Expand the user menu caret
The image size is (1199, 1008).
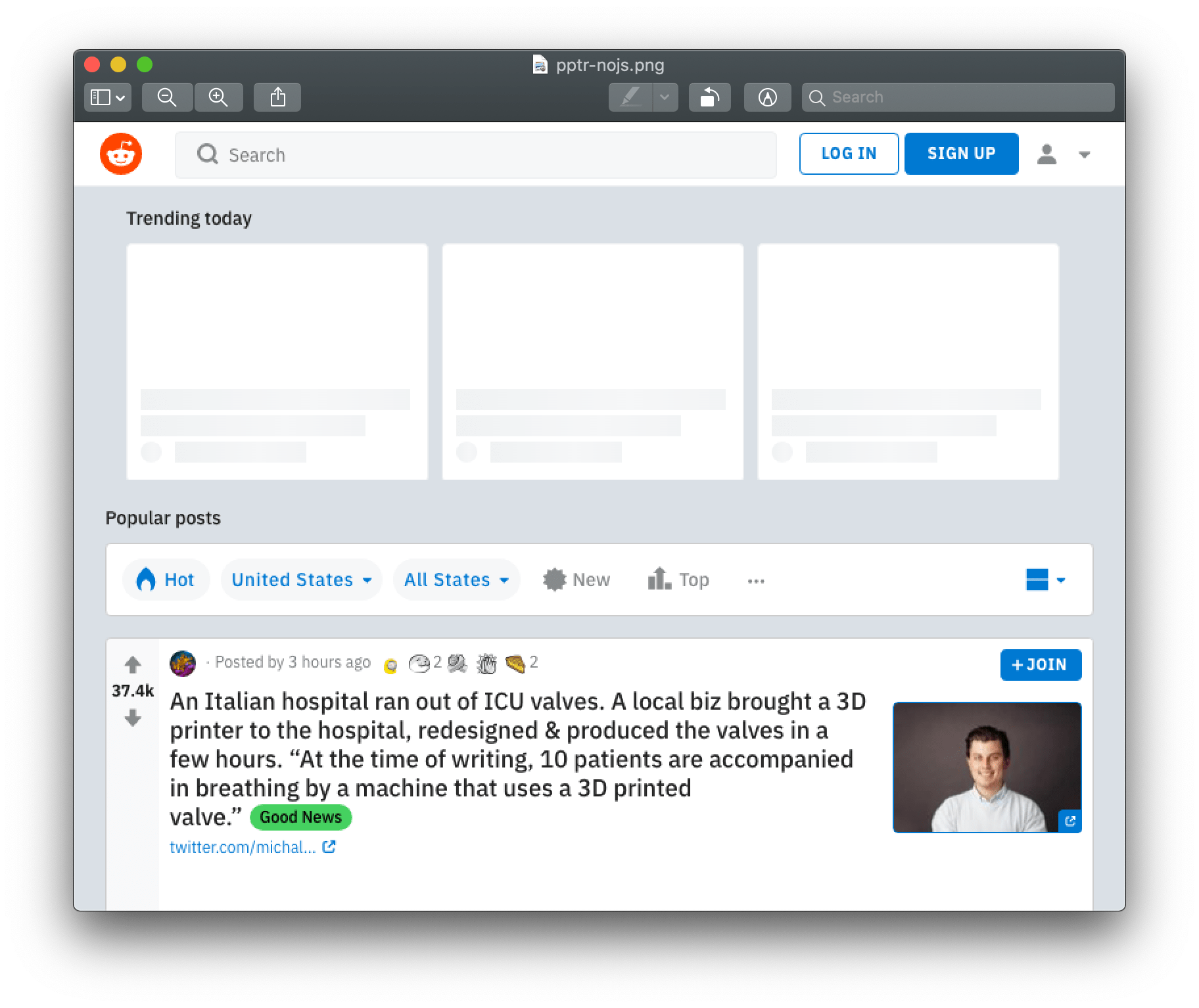[1085, 155]
